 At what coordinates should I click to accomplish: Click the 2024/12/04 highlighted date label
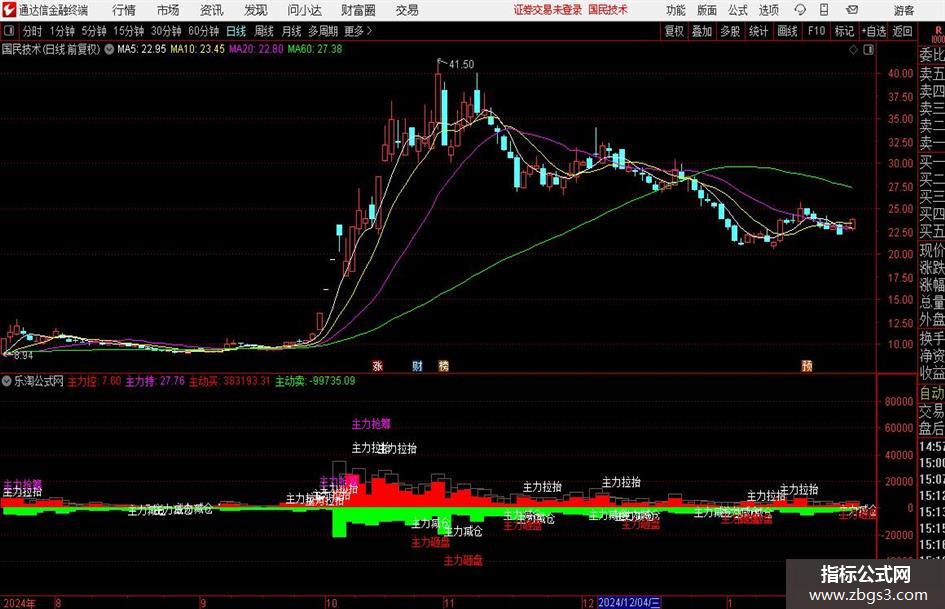pyautogui.click(x=629, y=602)
